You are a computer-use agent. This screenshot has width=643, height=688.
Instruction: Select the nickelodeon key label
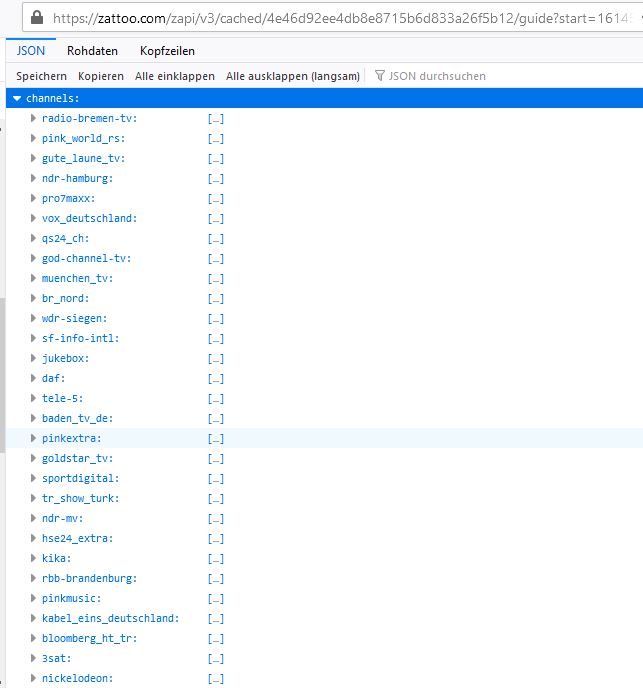(78, 678)
